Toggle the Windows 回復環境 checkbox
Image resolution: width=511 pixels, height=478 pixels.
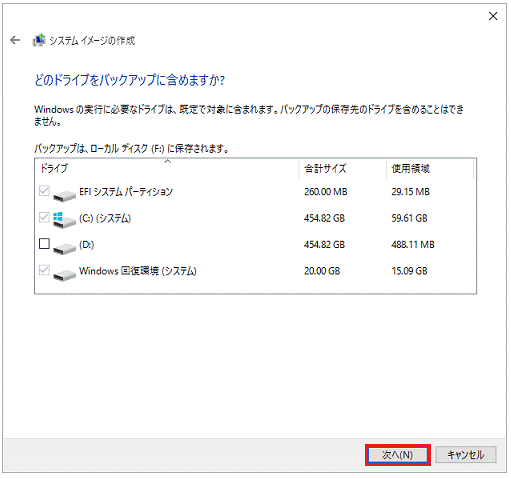[x=44, y=270]
